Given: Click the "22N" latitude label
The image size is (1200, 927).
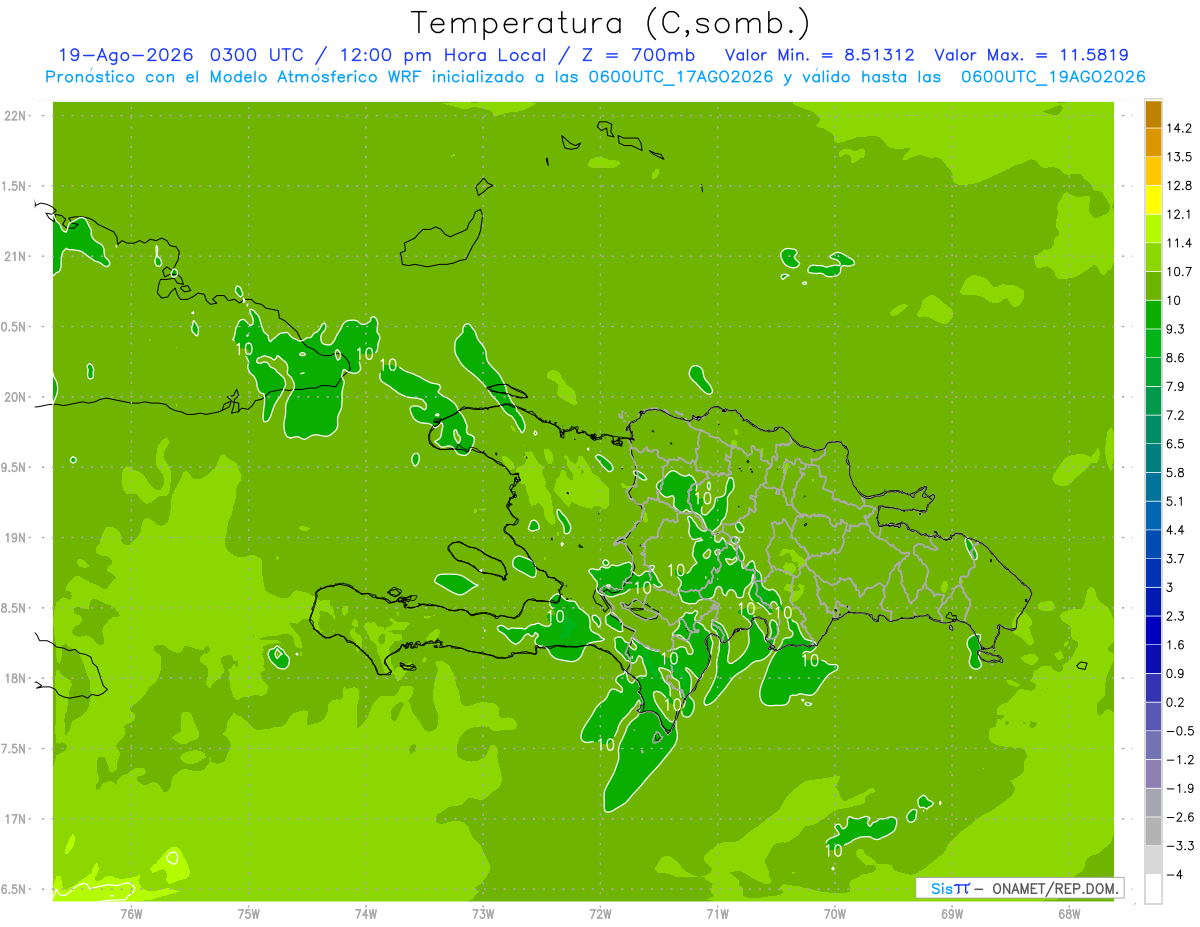Looking at the screenshot, I should [15, 116].
